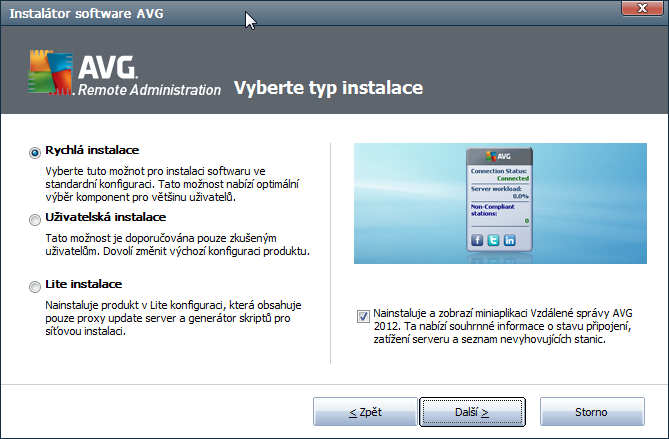Cancel installation via Storno button
Image resolution: width=669 pixels, height=439 pixels.
tap(592, 412)
